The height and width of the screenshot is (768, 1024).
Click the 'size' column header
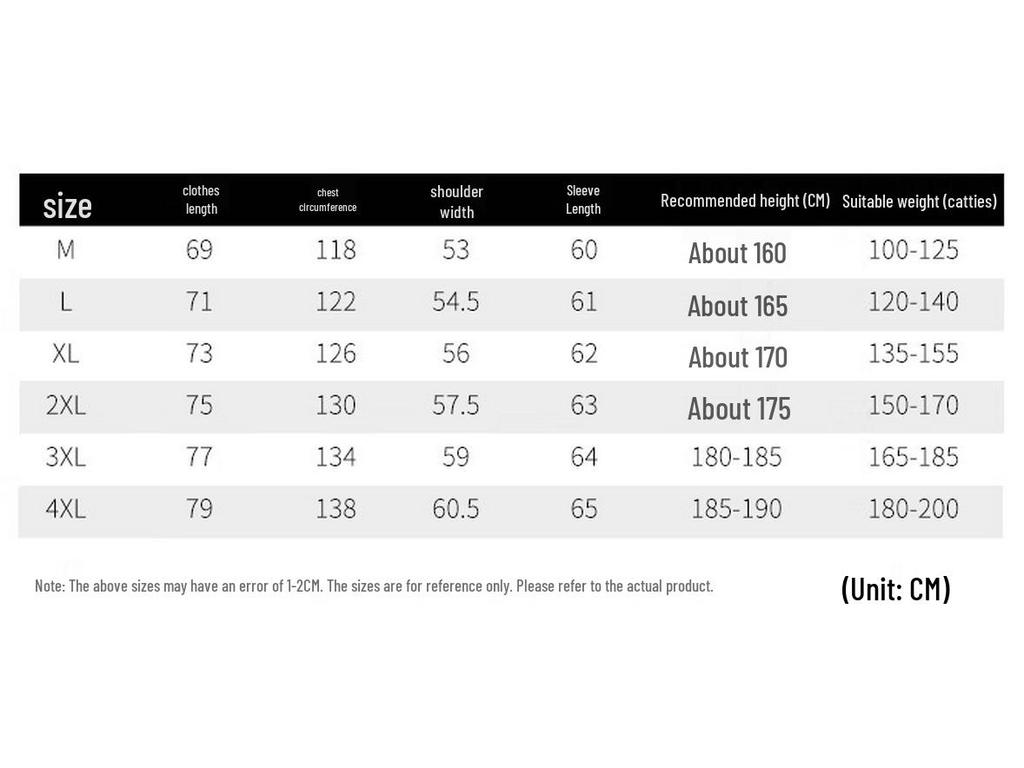pyautogui.click(x=67, y=206)
